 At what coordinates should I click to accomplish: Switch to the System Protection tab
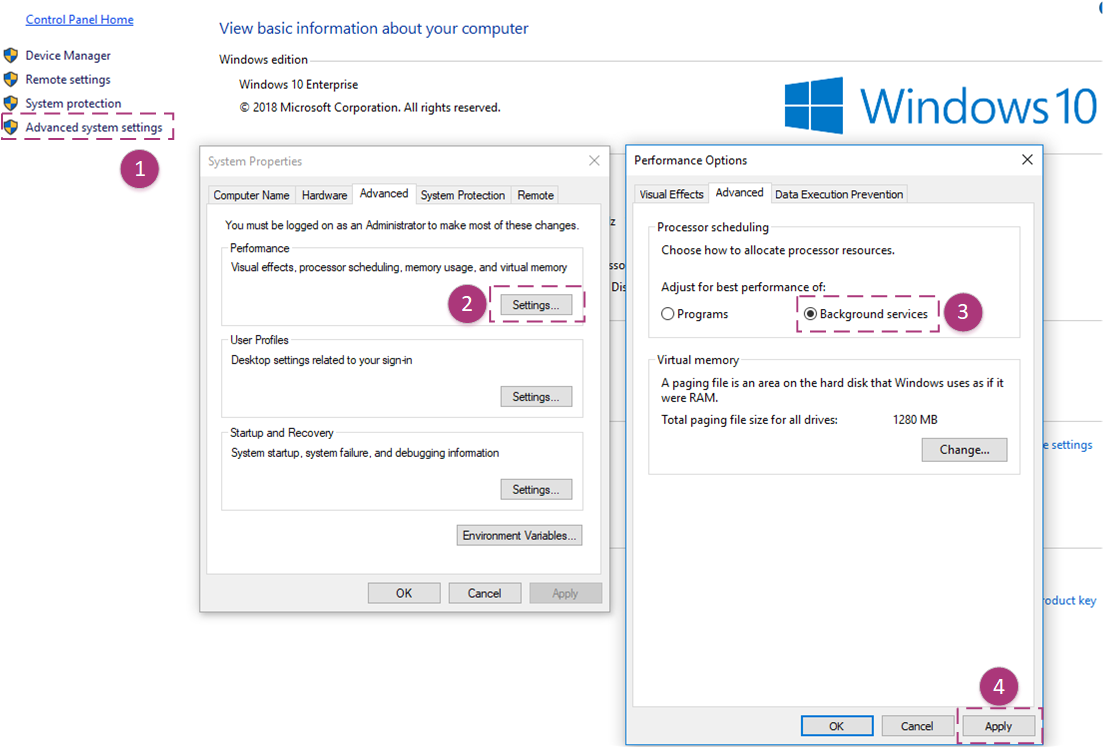(462, 195)
